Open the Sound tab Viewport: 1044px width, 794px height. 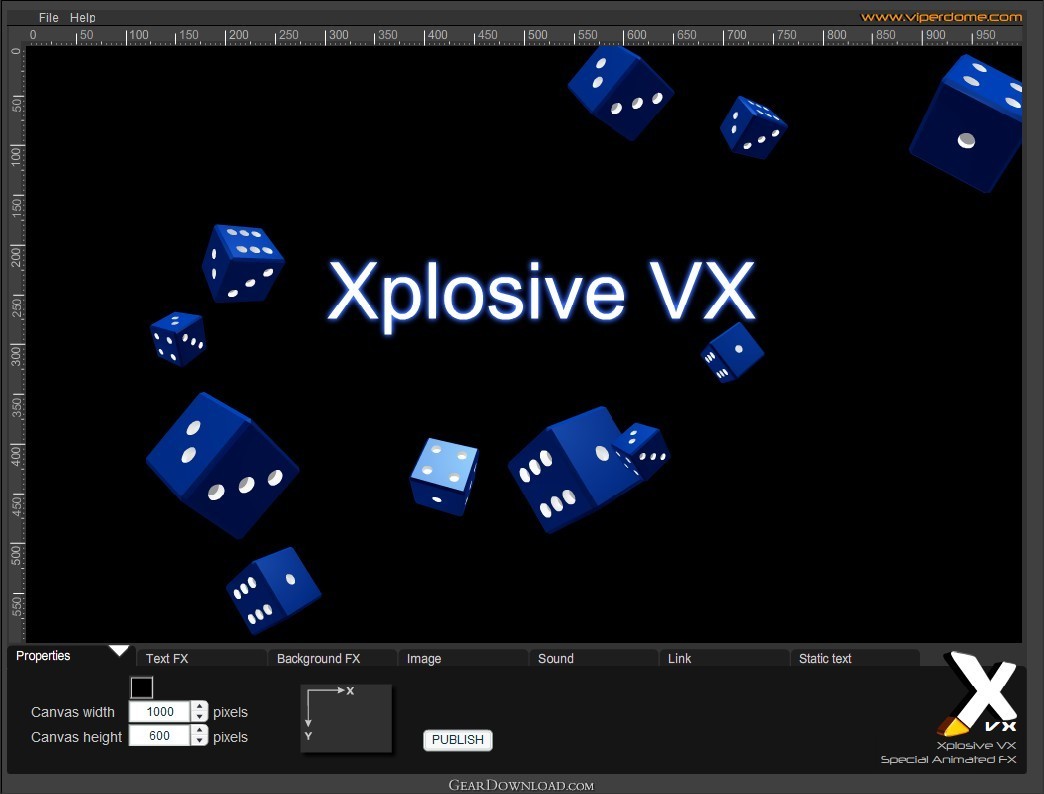[x=593, y=658]
